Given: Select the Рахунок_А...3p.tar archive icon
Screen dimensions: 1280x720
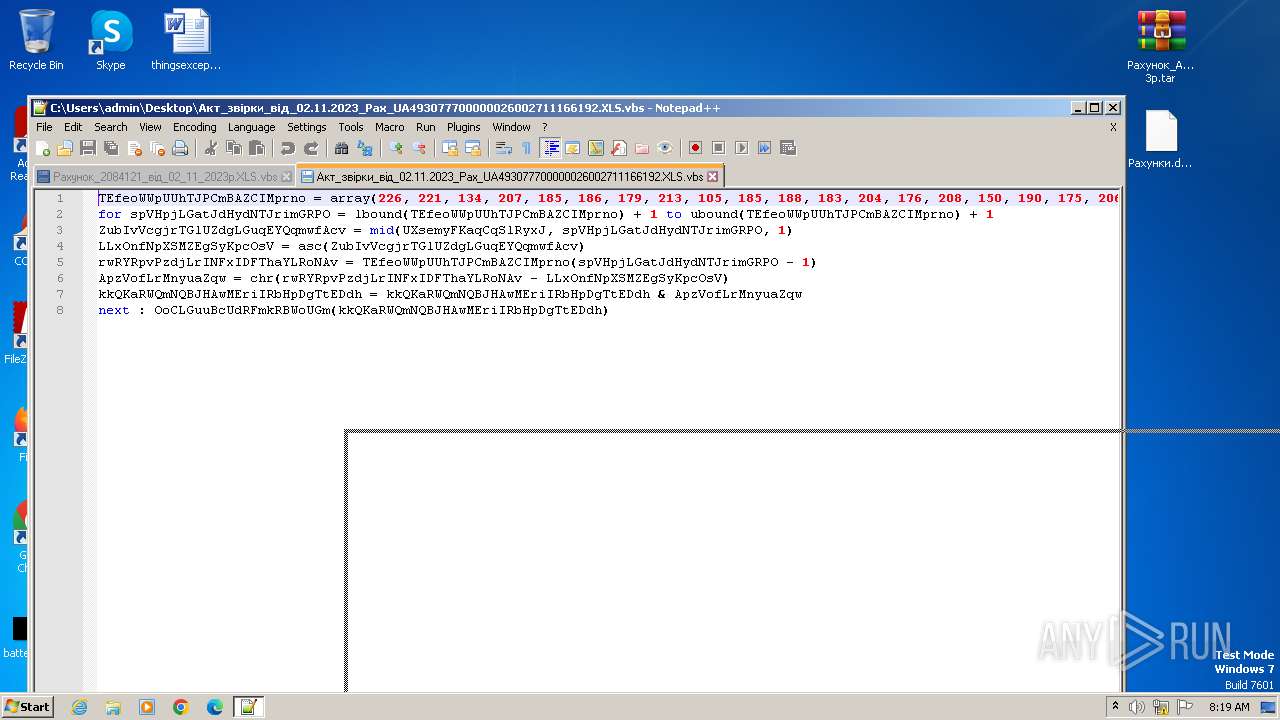Looking at the screenshot, I should point(1161,46).
